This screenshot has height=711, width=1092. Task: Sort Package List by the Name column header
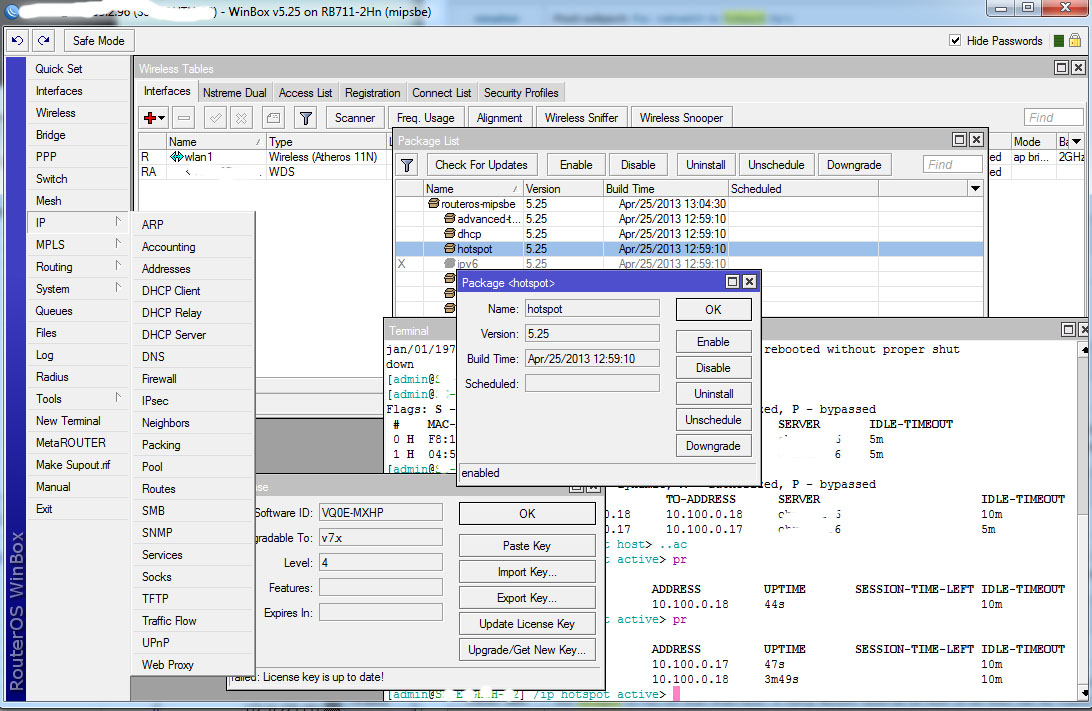click(472, 189)
